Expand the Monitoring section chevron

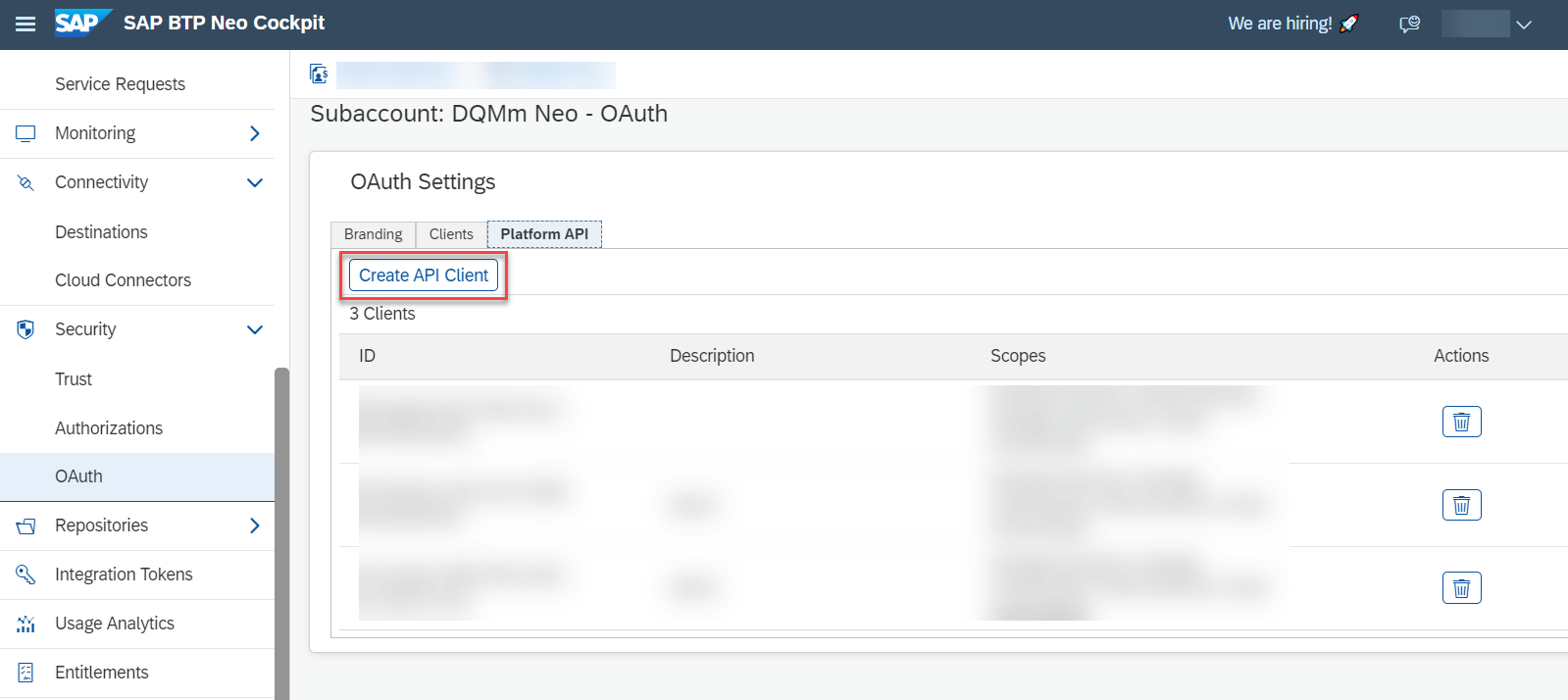pyautogui.click(x=255, y=133)
